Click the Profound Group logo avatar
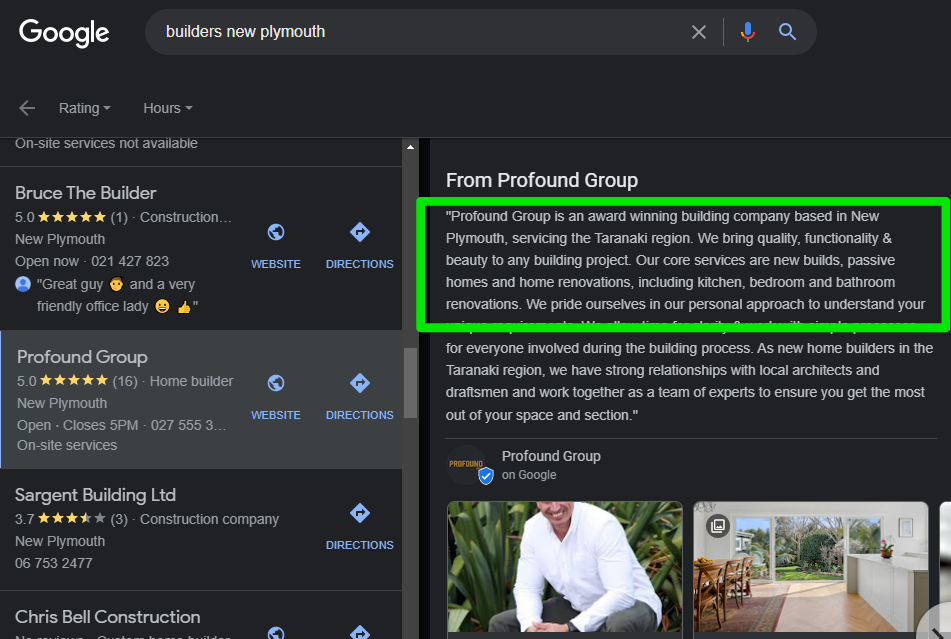This screenshot has width=951, height=639. coord(466,465)
